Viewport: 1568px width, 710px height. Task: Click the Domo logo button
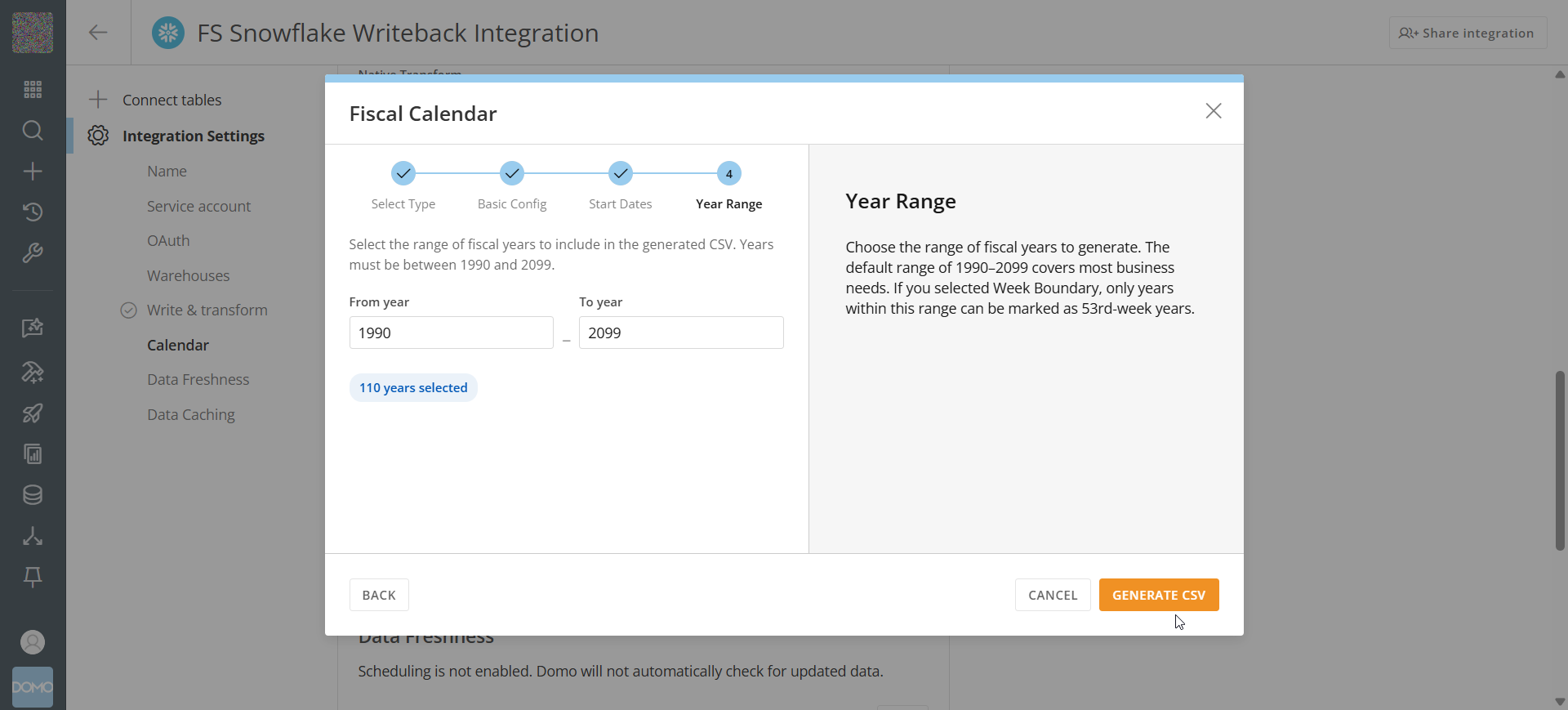coord(33,687)
